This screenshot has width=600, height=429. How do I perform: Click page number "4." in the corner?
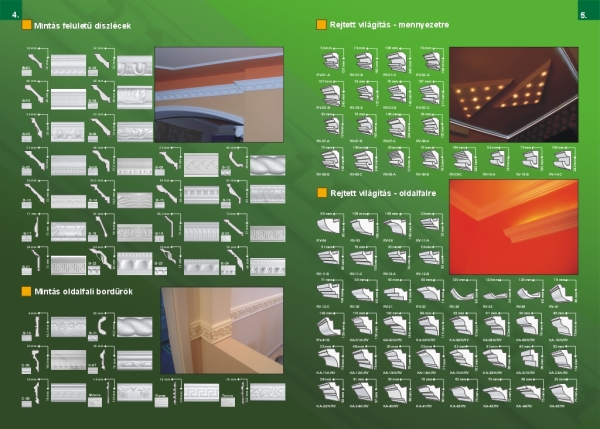[x=15, y=15]
